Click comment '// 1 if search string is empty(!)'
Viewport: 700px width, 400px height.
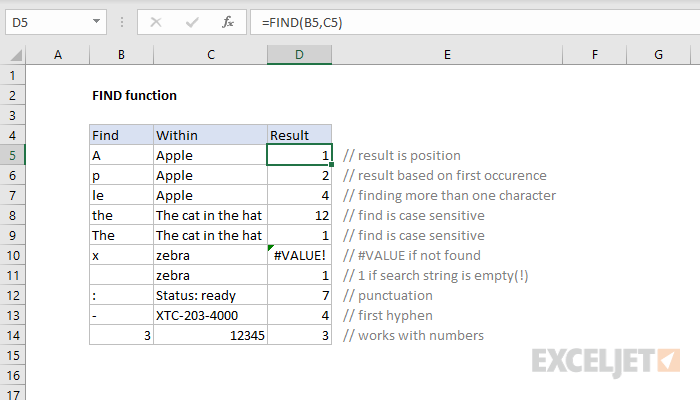(x=435, y=275)
